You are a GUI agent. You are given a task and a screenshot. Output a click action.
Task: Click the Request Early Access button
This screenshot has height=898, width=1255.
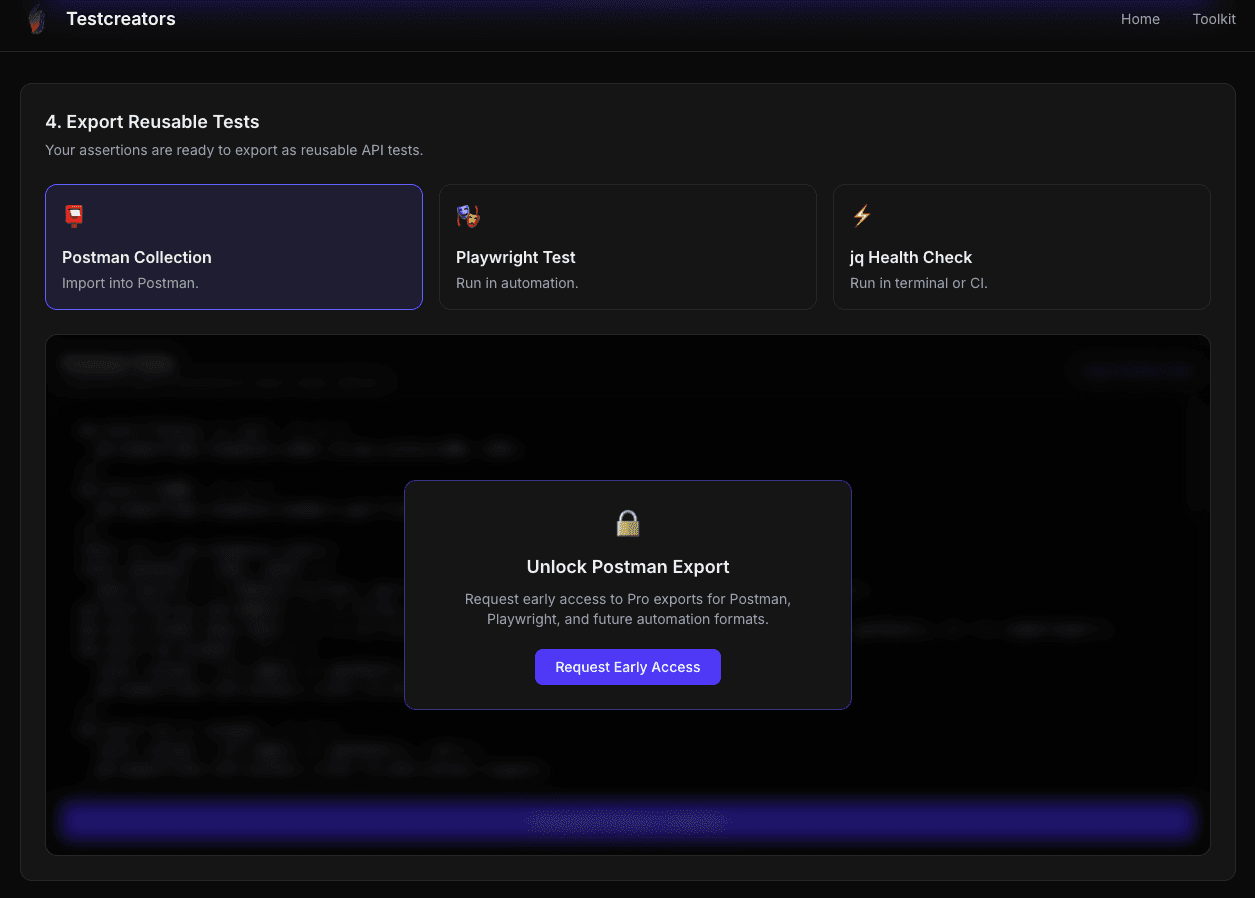coord(628,667)
